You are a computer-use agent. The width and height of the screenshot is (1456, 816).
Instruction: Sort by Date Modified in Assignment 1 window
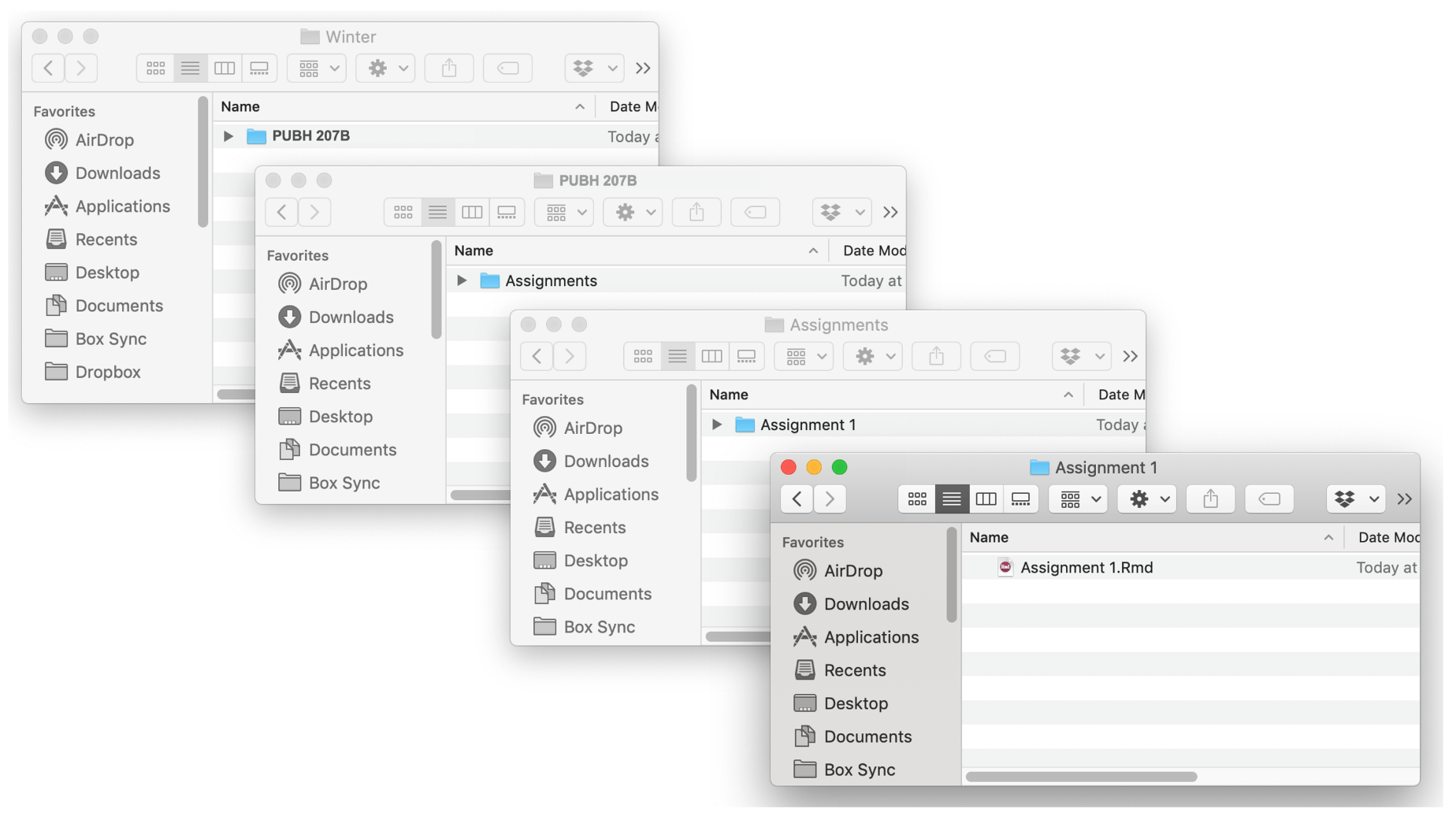point(1383,538)
